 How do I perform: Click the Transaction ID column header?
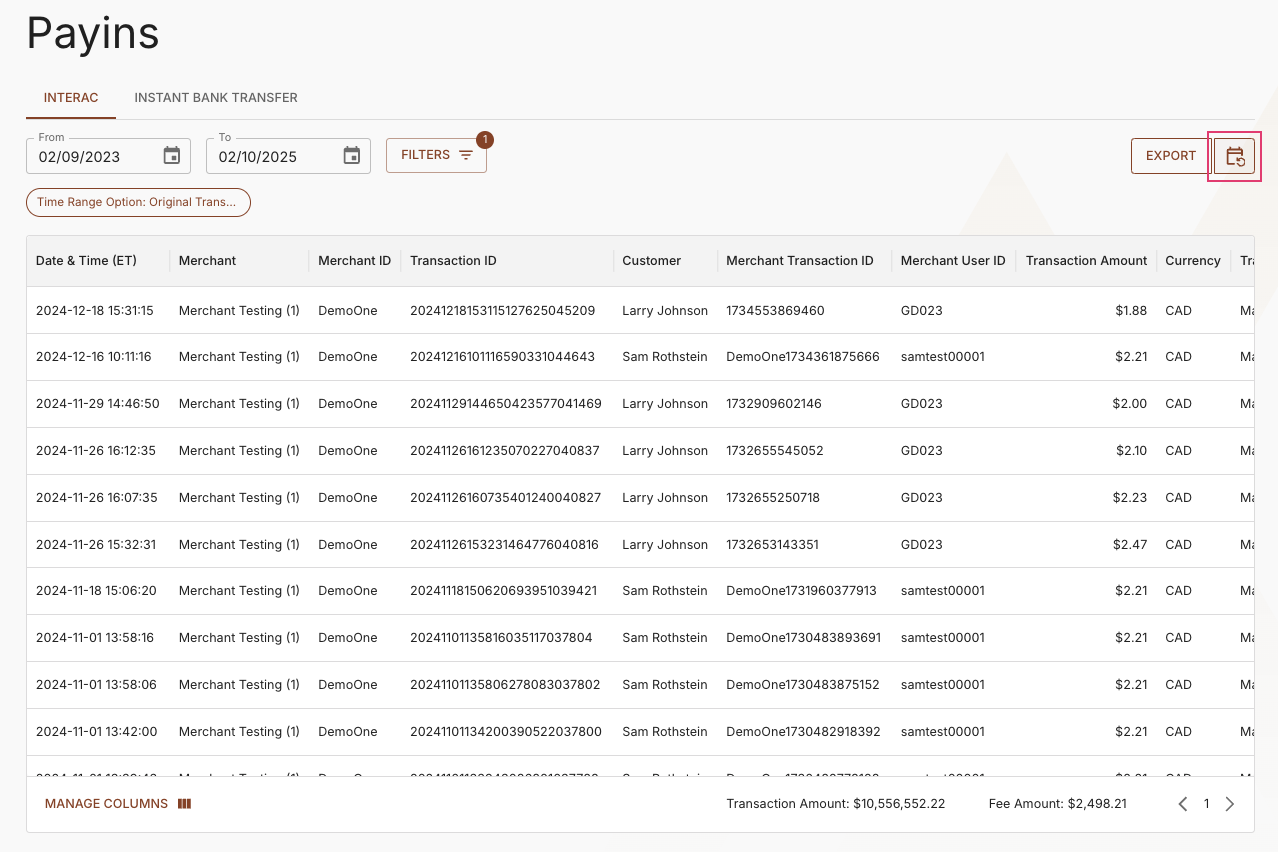pos(453,260)
